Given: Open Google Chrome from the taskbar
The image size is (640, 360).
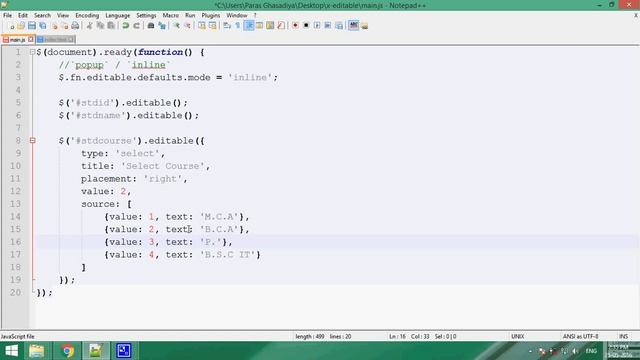Looking at the screenshot, I should (x=67, y=351).
